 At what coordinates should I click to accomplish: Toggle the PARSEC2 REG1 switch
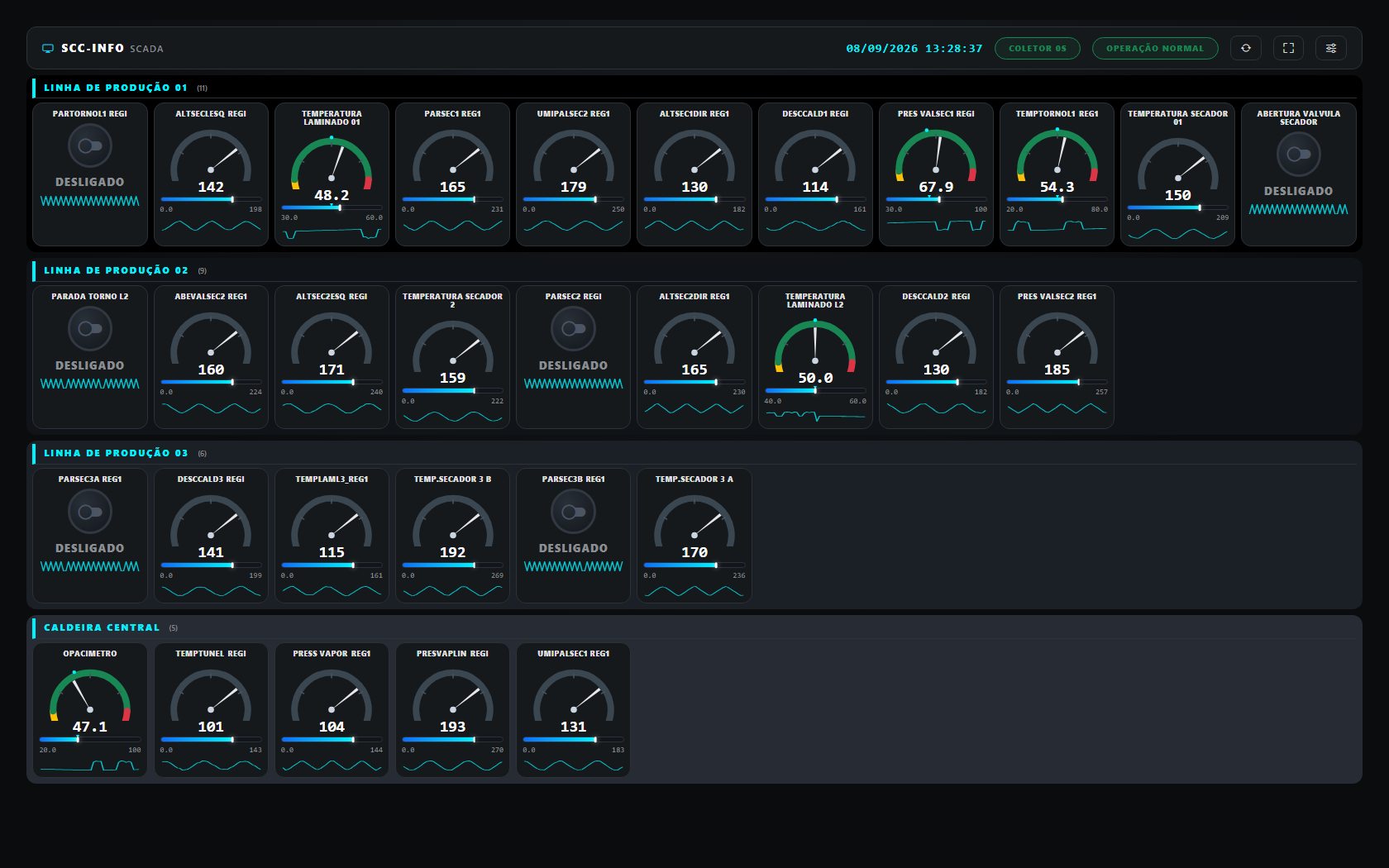pyautogui.click(x=573, y=329)
